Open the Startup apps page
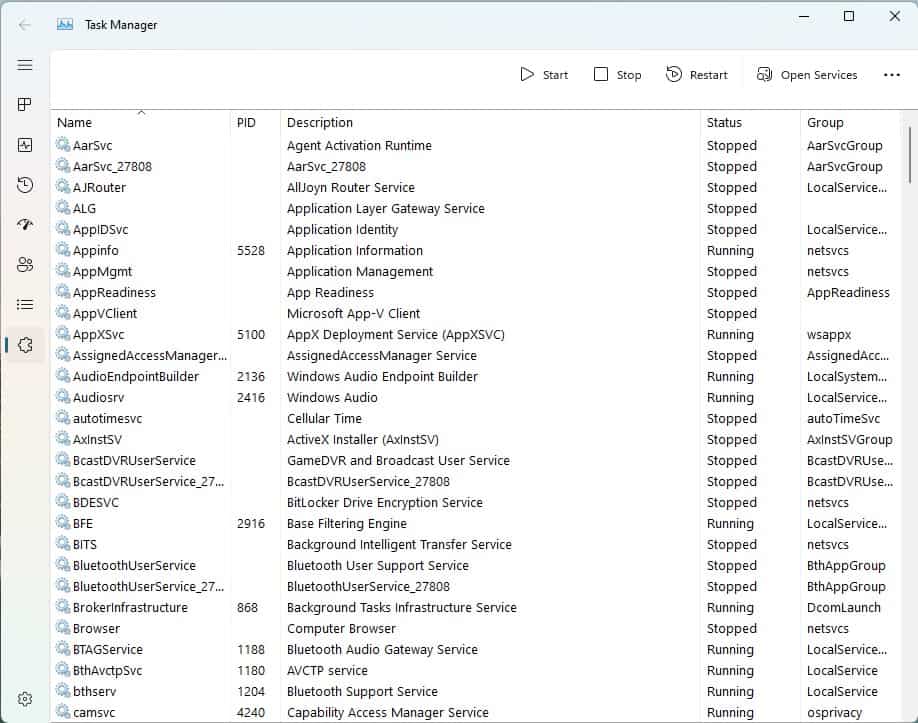Screen dimensions: 918x723 (x=25, y=225)
